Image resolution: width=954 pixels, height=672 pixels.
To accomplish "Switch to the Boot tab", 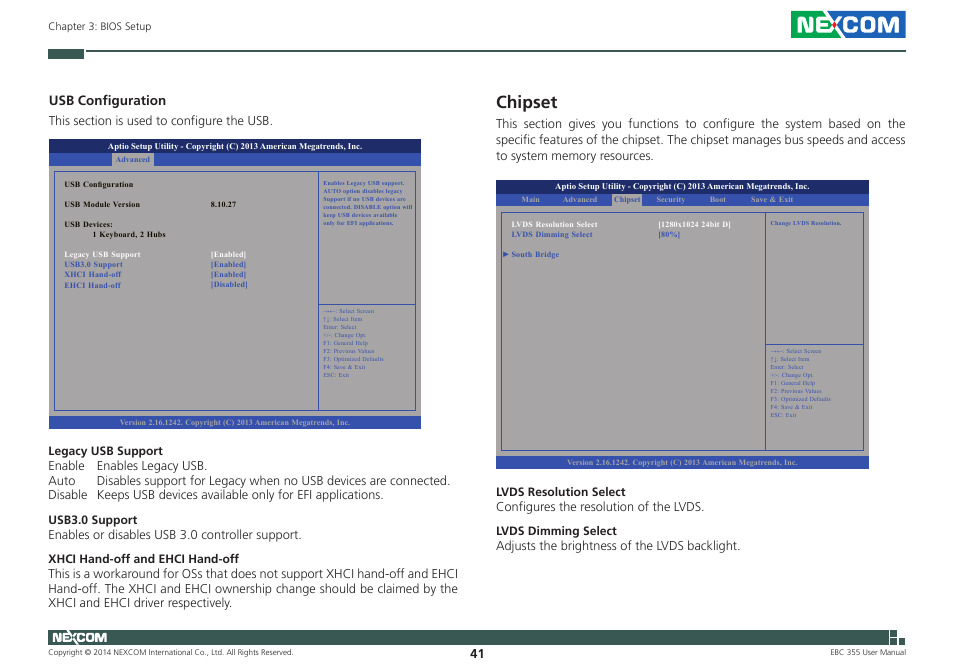I will tap(717, 199).
